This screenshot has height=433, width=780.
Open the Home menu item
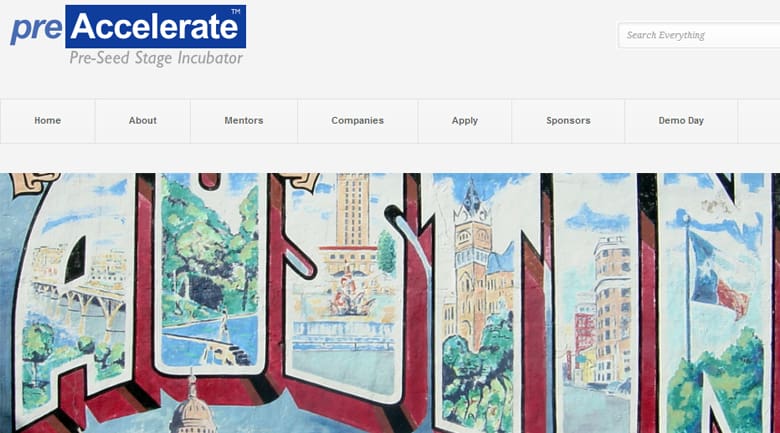coord(48,121)
